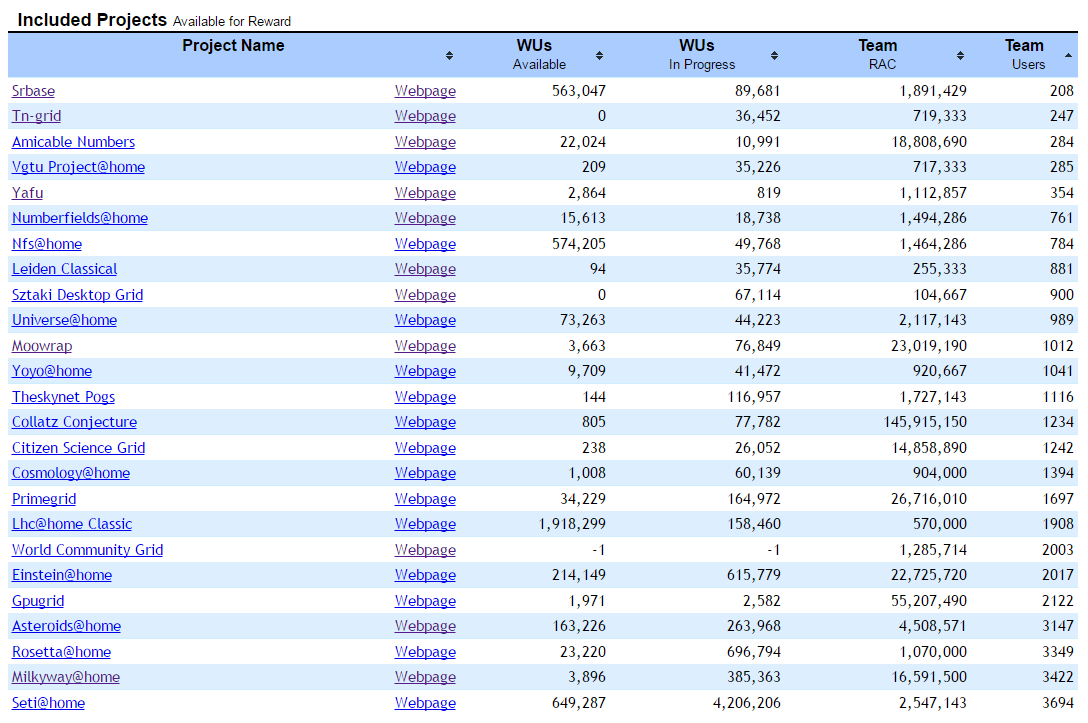1088x723 pixels.
Task: Open the World Community Grid project
Action: pos(87,550)
